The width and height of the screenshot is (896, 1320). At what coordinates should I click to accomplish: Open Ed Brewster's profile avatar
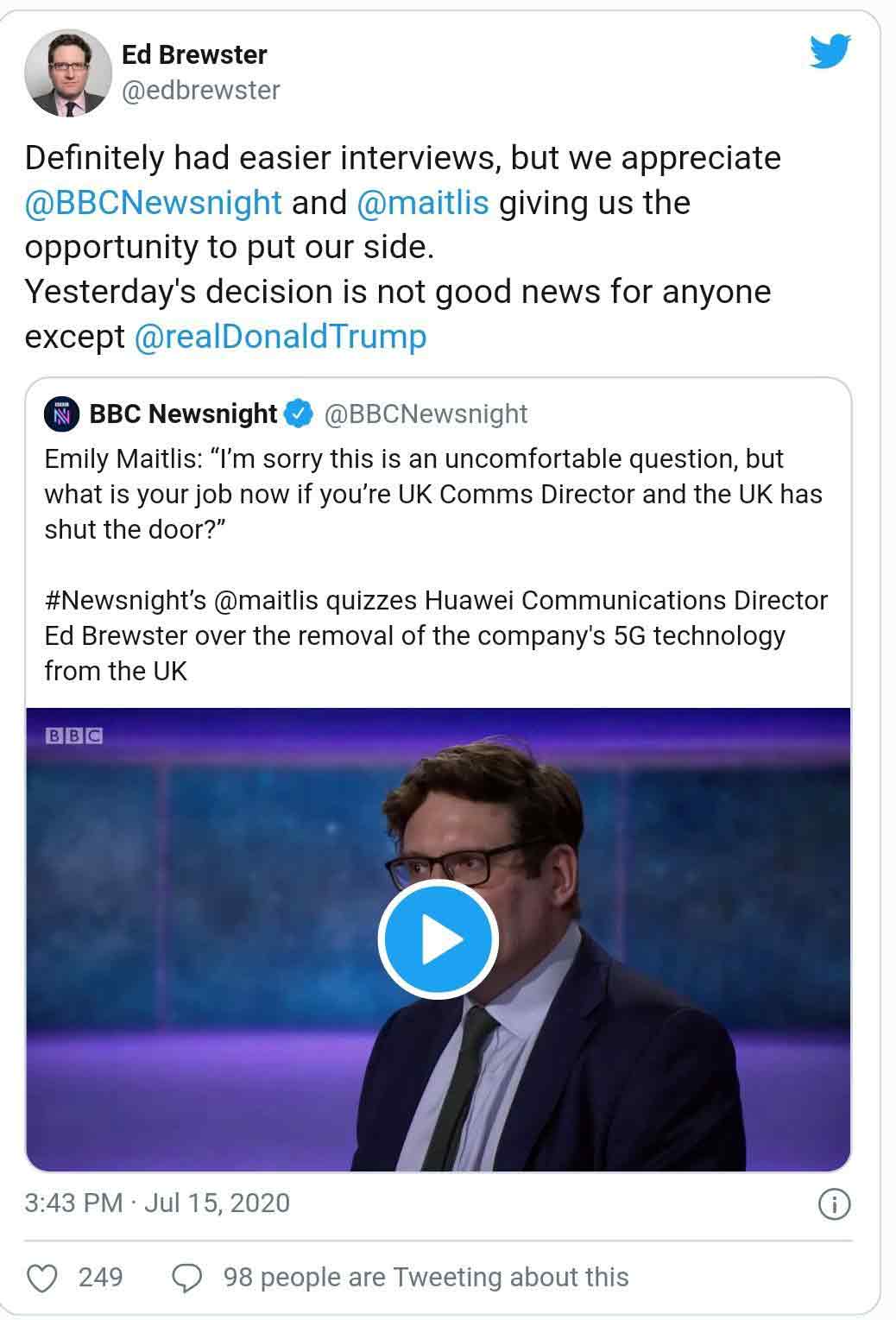pyautogui.click(x=66, y=74)
